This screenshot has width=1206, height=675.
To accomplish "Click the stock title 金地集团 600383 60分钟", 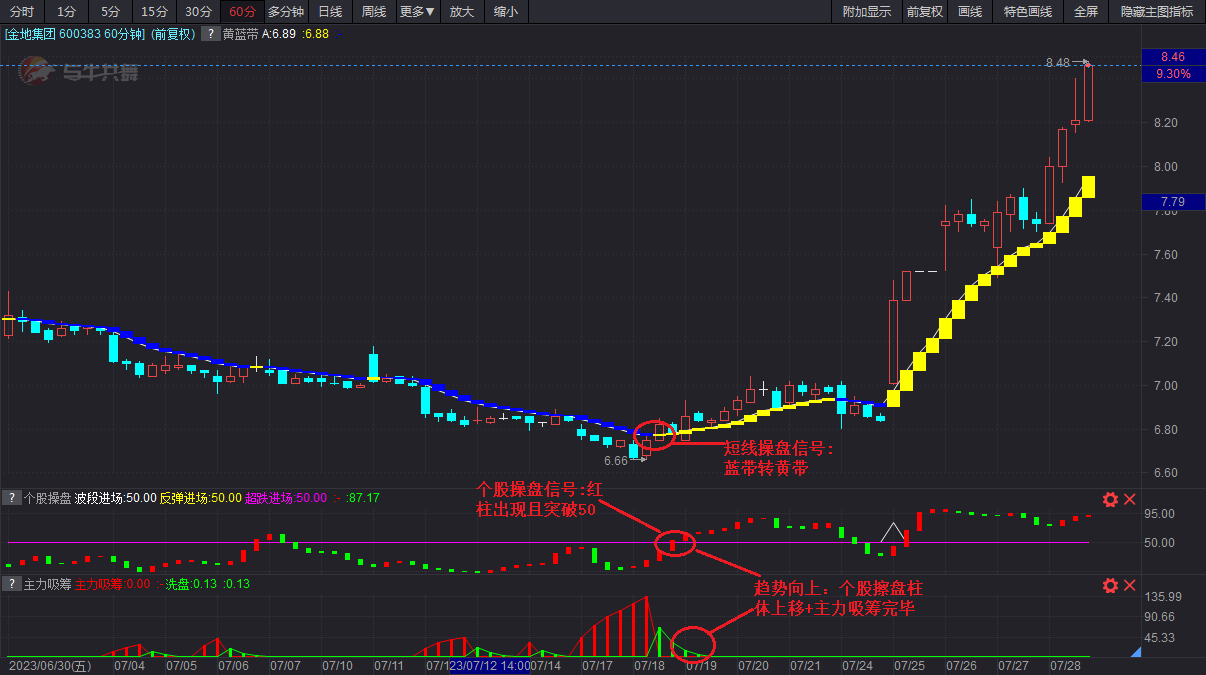I will [75, 34].
